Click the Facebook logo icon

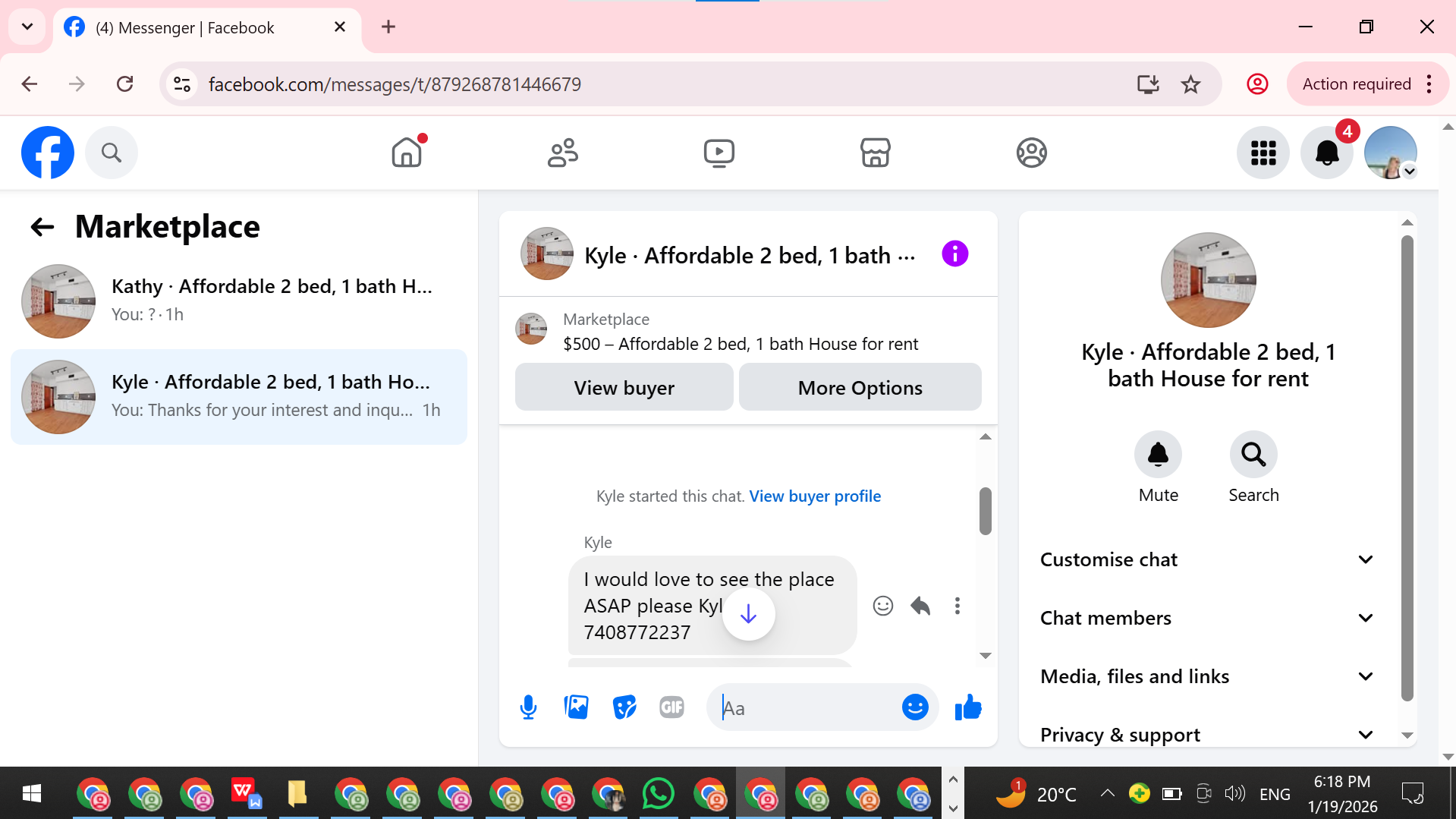point(48,153)
